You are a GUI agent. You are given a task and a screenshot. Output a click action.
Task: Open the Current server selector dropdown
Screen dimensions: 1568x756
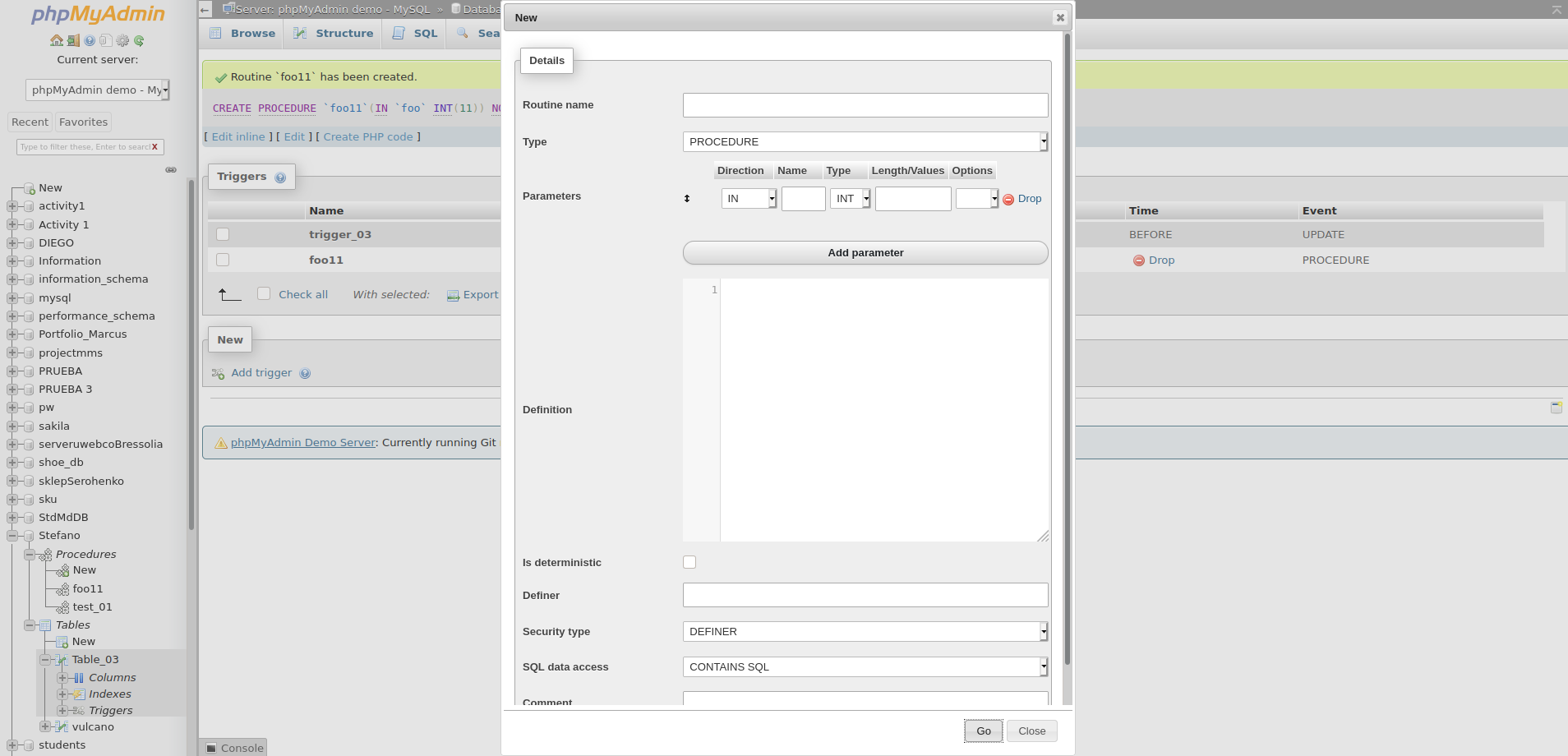(x=97, y=90)
